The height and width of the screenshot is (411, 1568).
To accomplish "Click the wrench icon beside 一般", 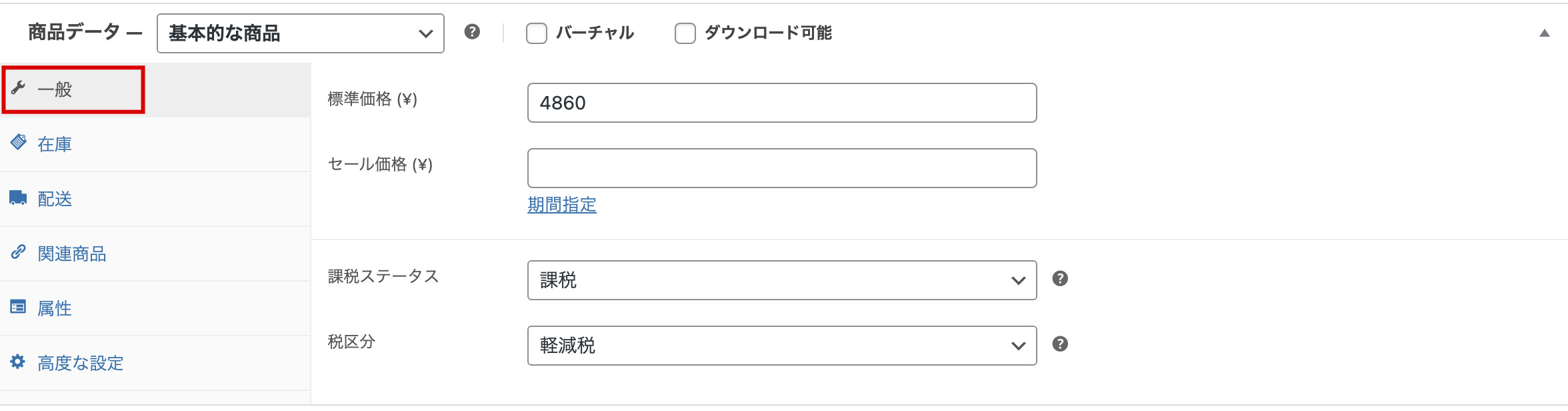I will (x=18, y=88).
